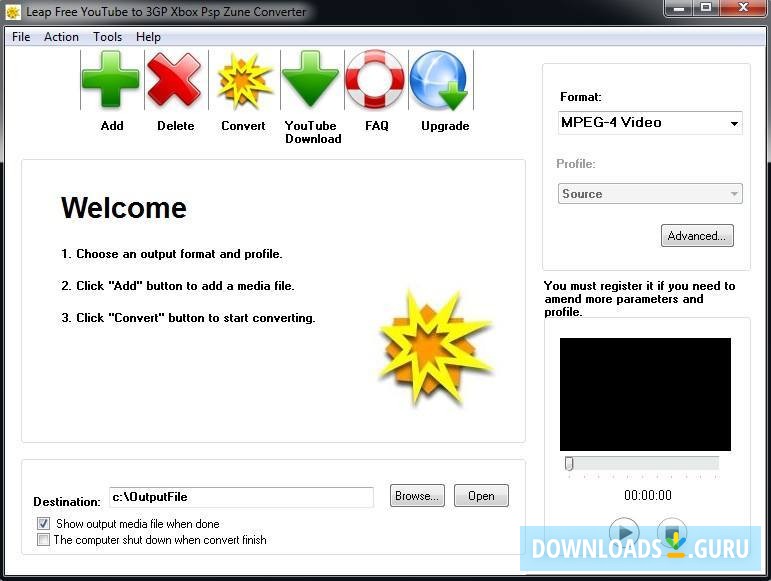Viewport: 771px width, 581px height.
Task: Click the app icon in title bar
Action: pos(13,12)
